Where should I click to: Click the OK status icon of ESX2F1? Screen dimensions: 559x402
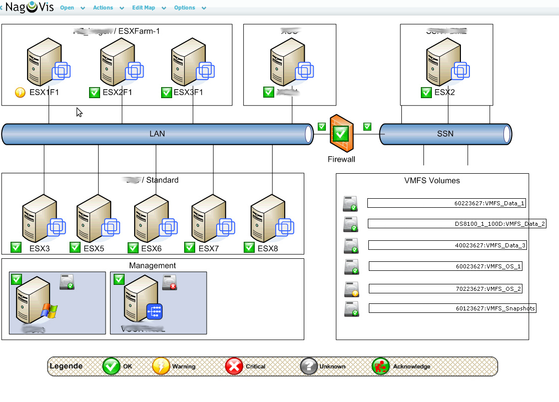pos(94,93)
